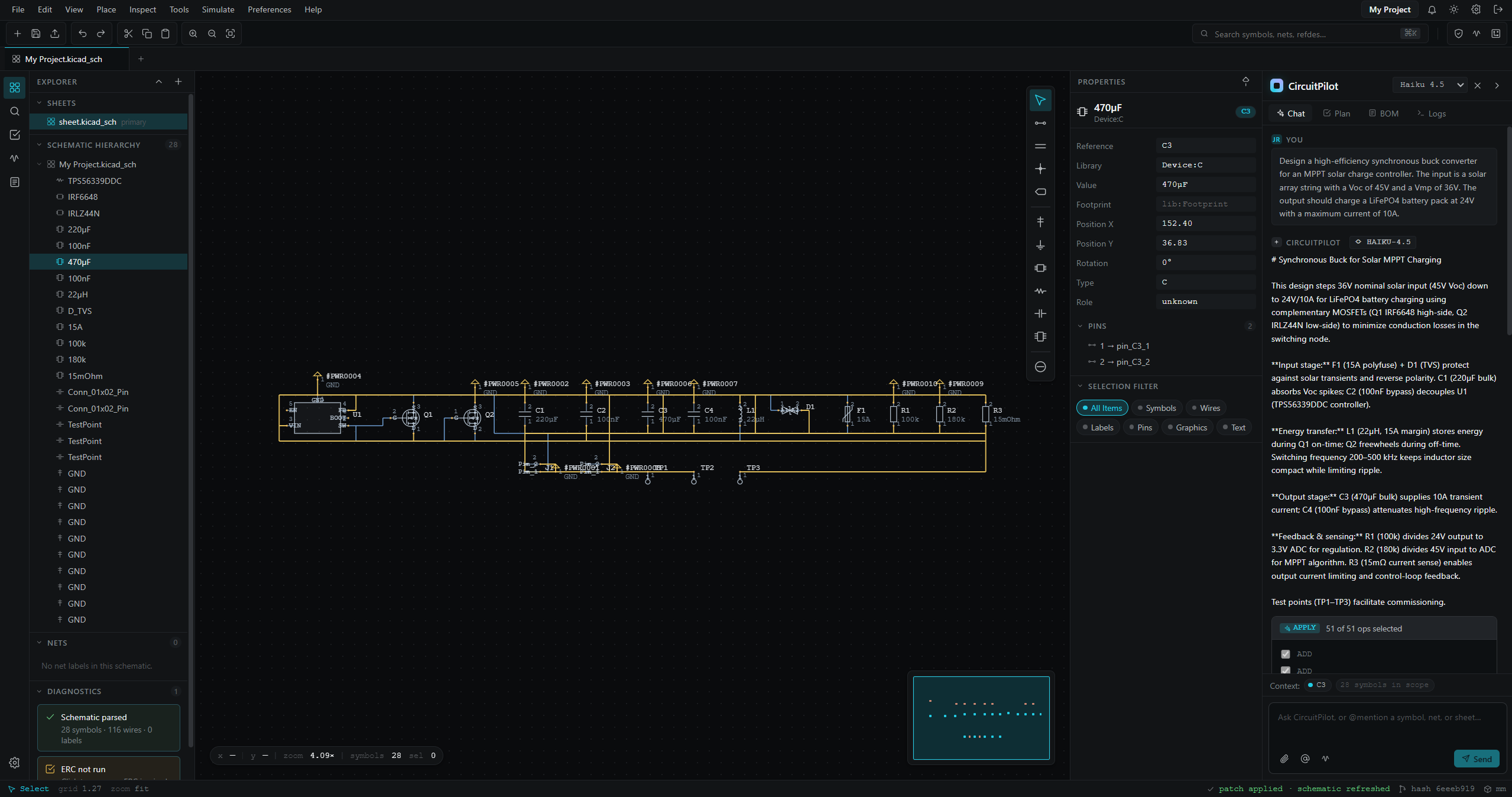The image size is (1512, 797).
Task: Choose the bus (double line) tool
Action: pos(1040,146)
